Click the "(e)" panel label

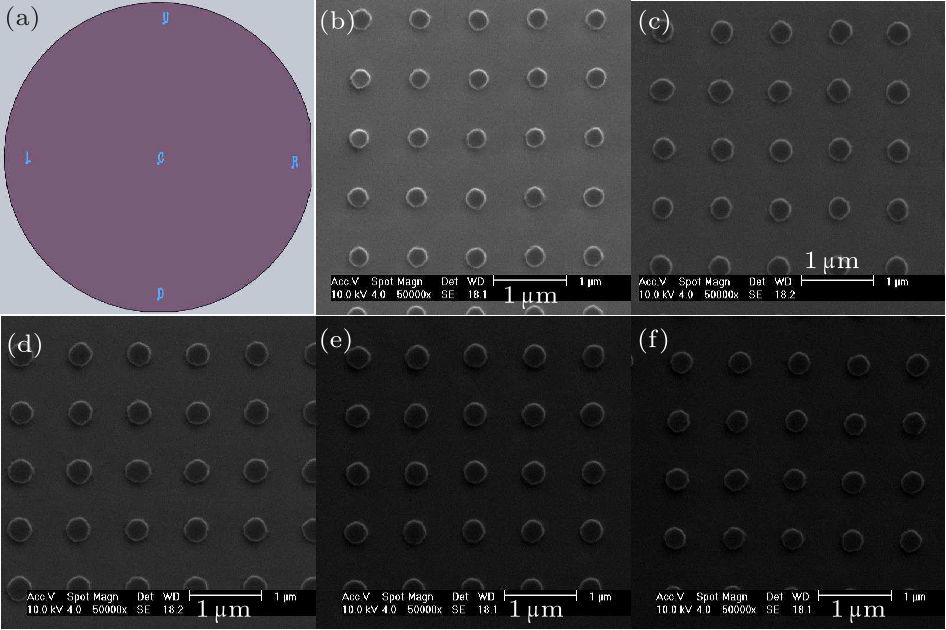pos(336,341)
